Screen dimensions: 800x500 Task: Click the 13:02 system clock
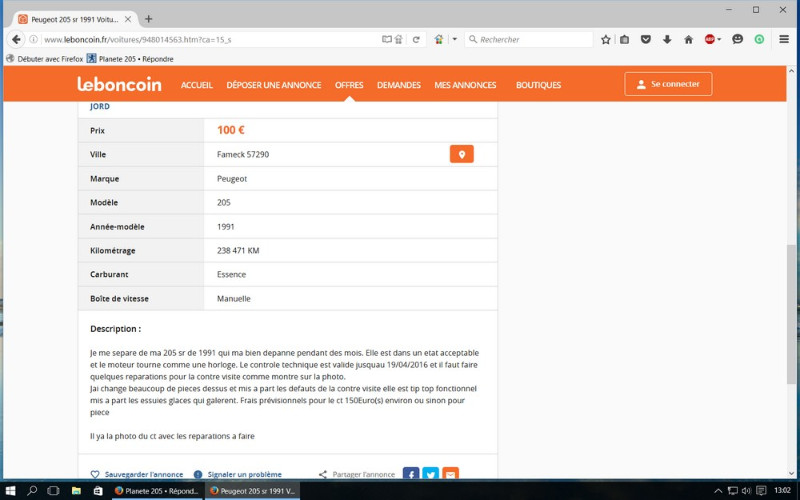(782, 491)
